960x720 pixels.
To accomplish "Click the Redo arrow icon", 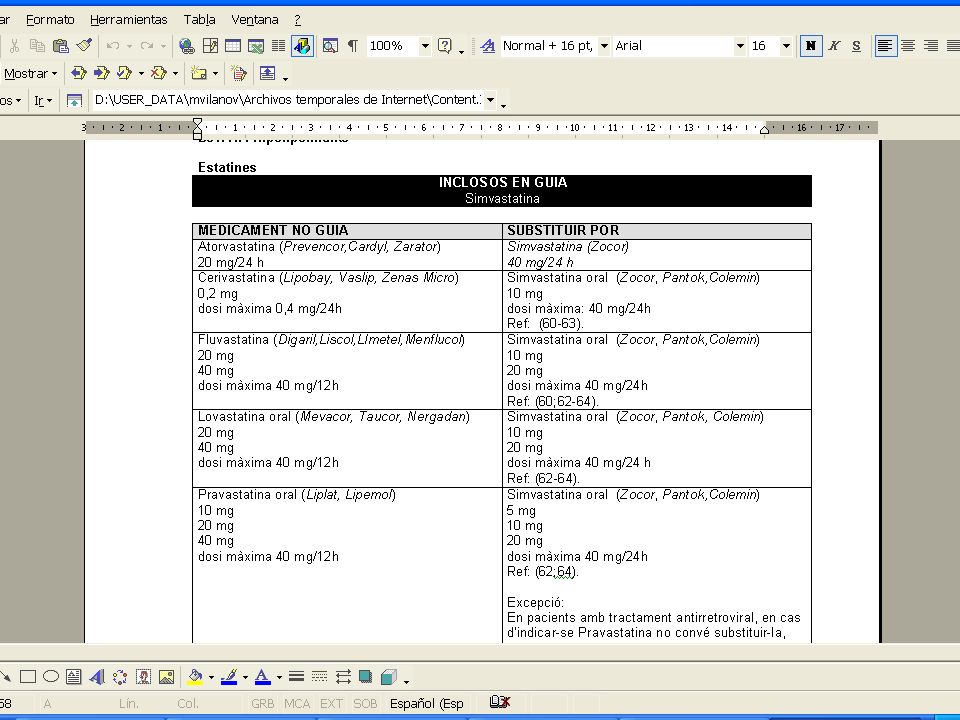I will [147, 46].
